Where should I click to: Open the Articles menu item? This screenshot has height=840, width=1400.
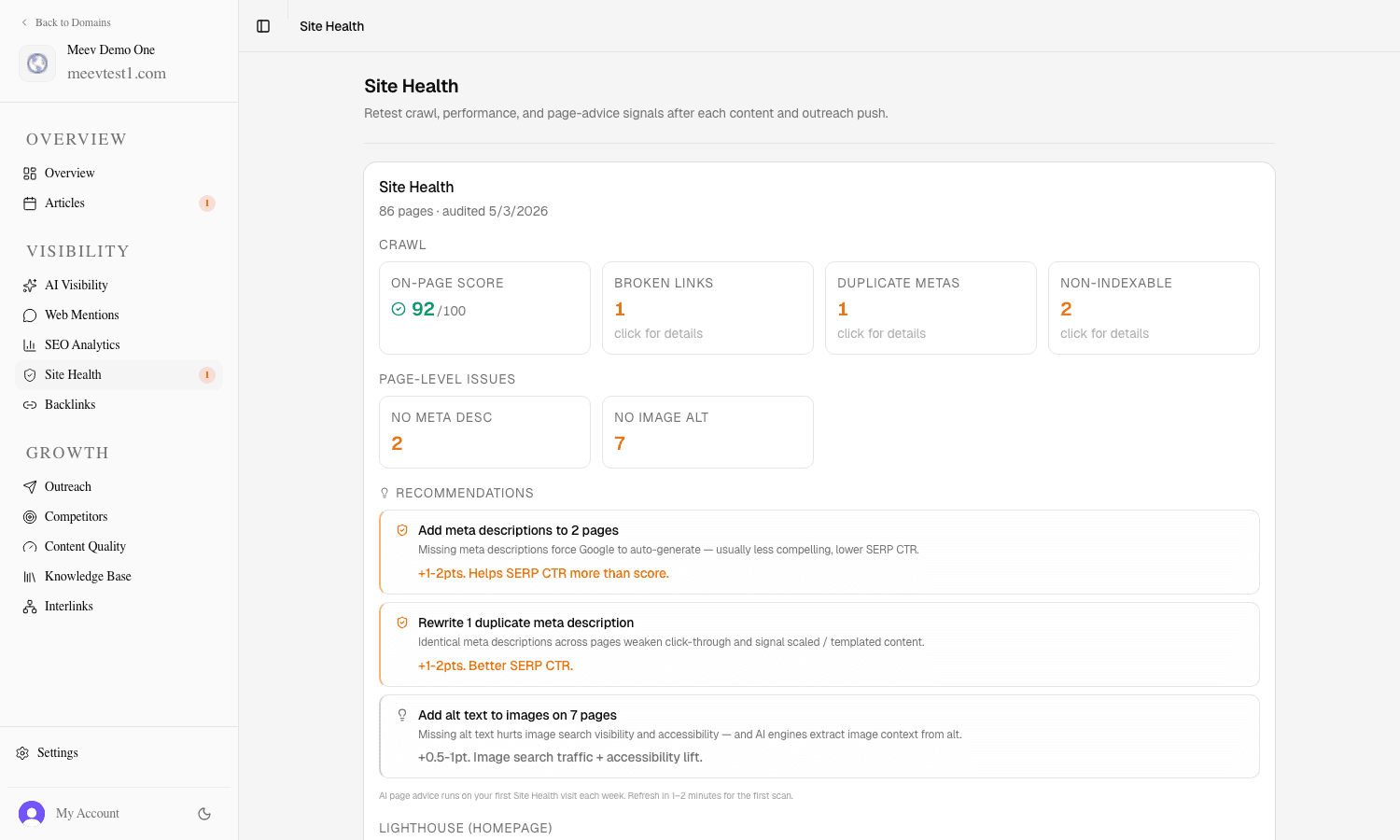(x=119, y=203)
